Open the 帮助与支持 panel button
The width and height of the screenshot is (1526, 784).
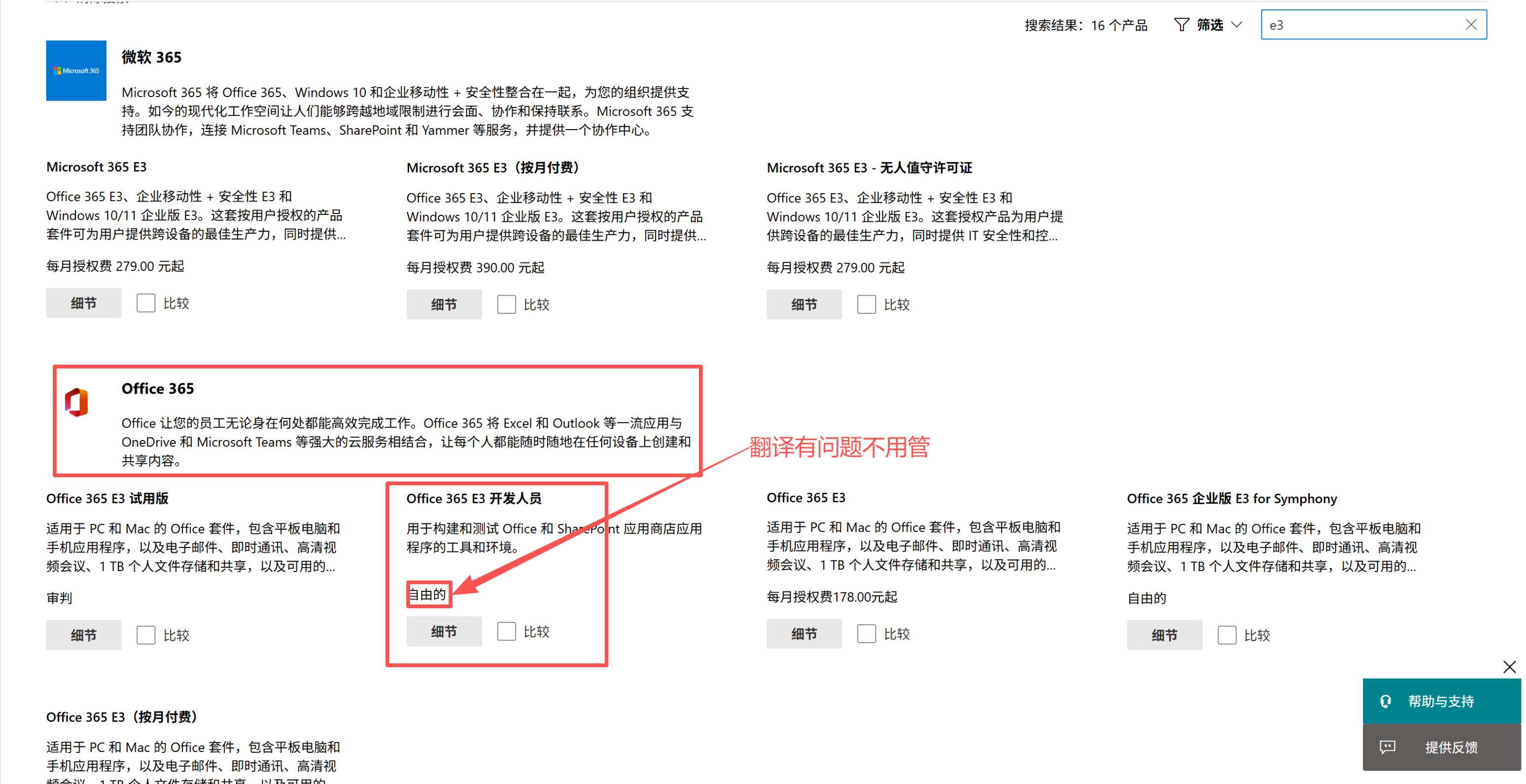[x=1441, y=701]
